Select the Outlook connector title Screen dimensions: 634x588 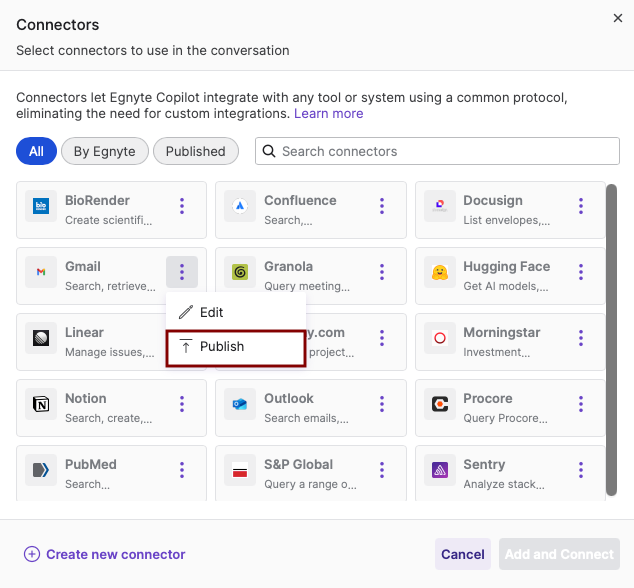tap(289, 398)
